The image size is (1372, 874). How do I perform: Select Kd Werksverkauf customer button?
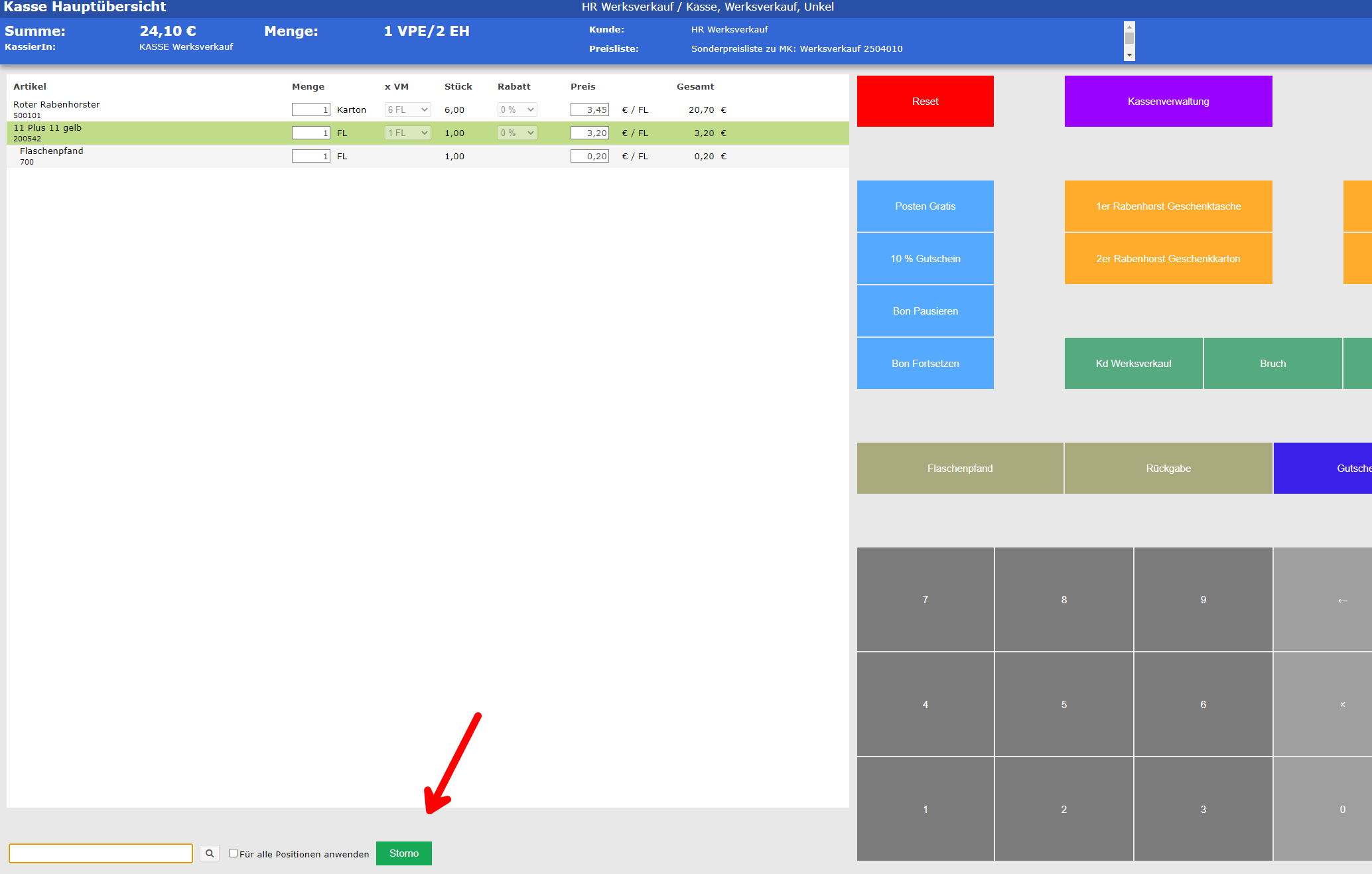coord(1133,363)
